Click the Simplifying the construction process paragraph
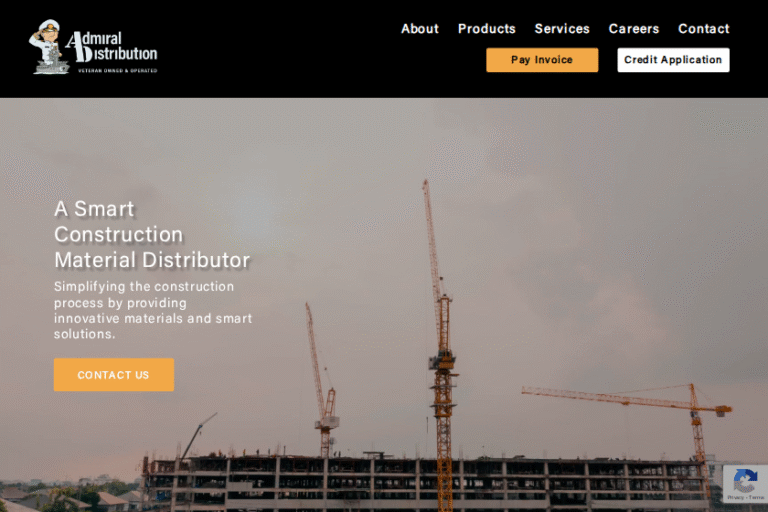Viewport: 768px width, 512px height. click(153, 310)
